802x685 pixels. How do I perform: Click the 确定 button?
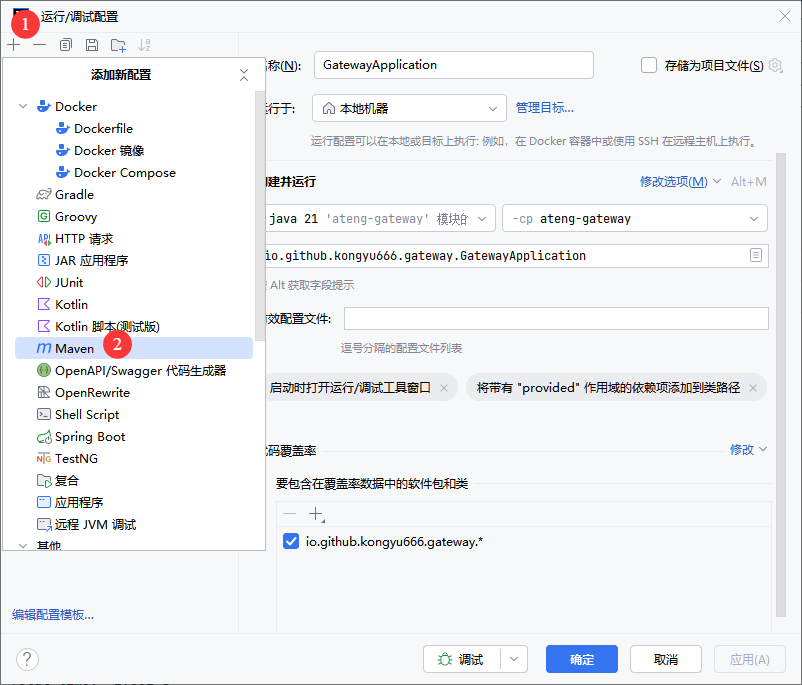pos(581,659)
